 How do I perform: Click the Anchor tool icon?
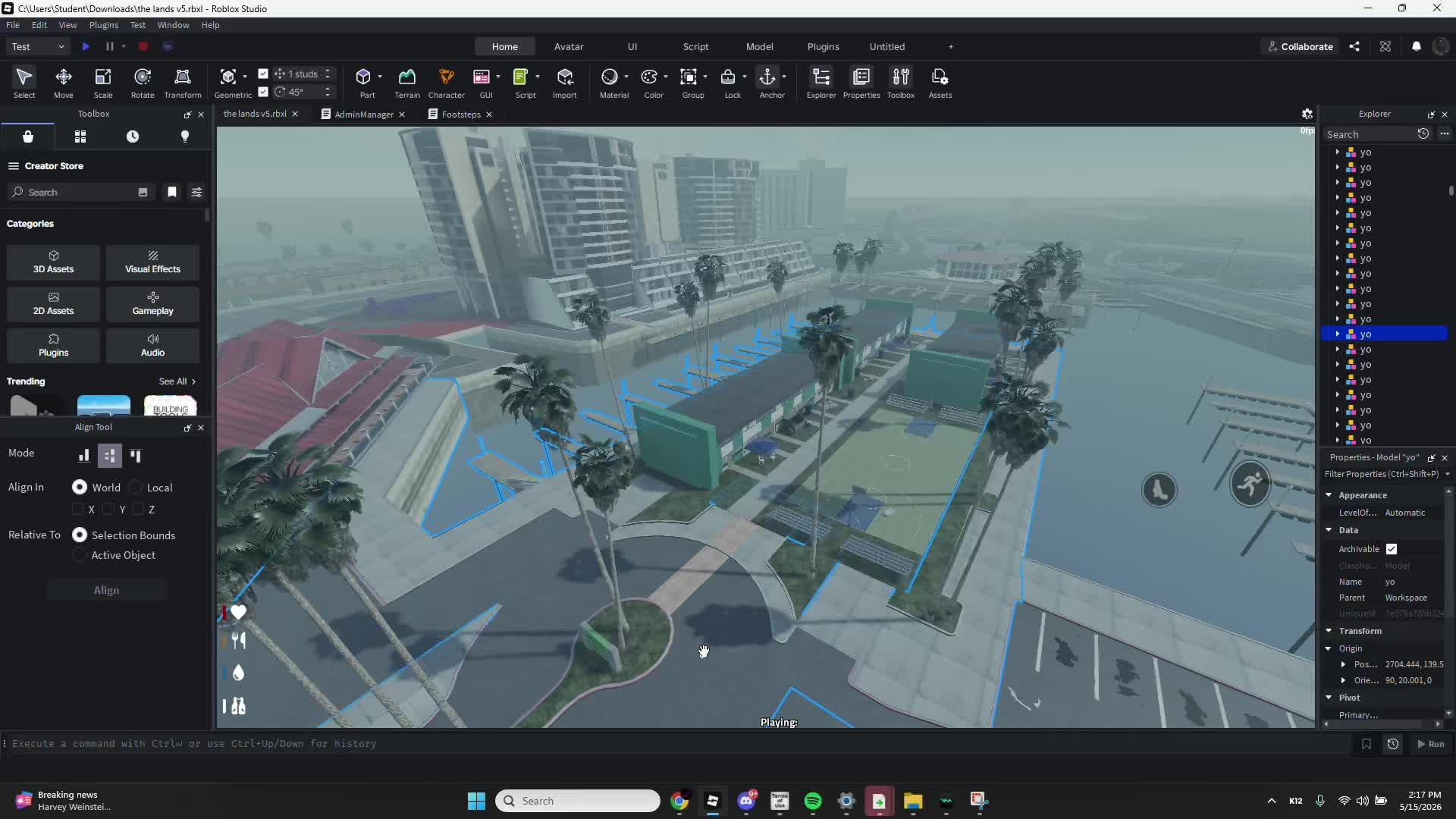tap(767, 77)
